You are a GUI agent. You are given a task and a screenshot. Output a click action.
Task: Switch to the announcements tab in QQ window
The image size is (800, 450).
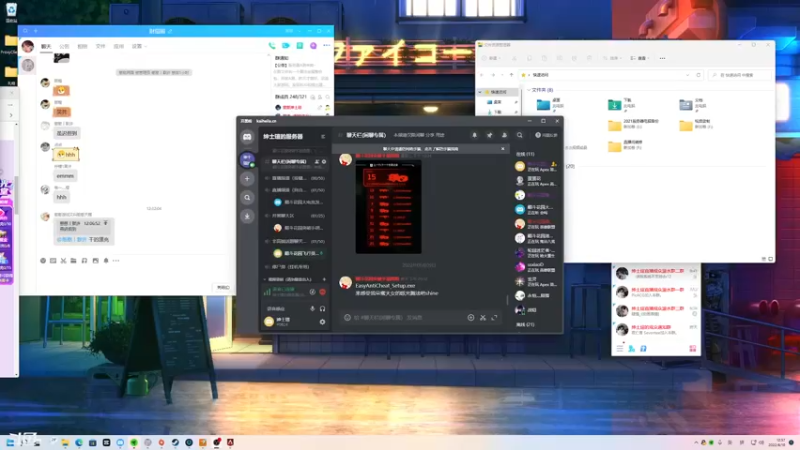pyautogui.click(x=64, y=46)
